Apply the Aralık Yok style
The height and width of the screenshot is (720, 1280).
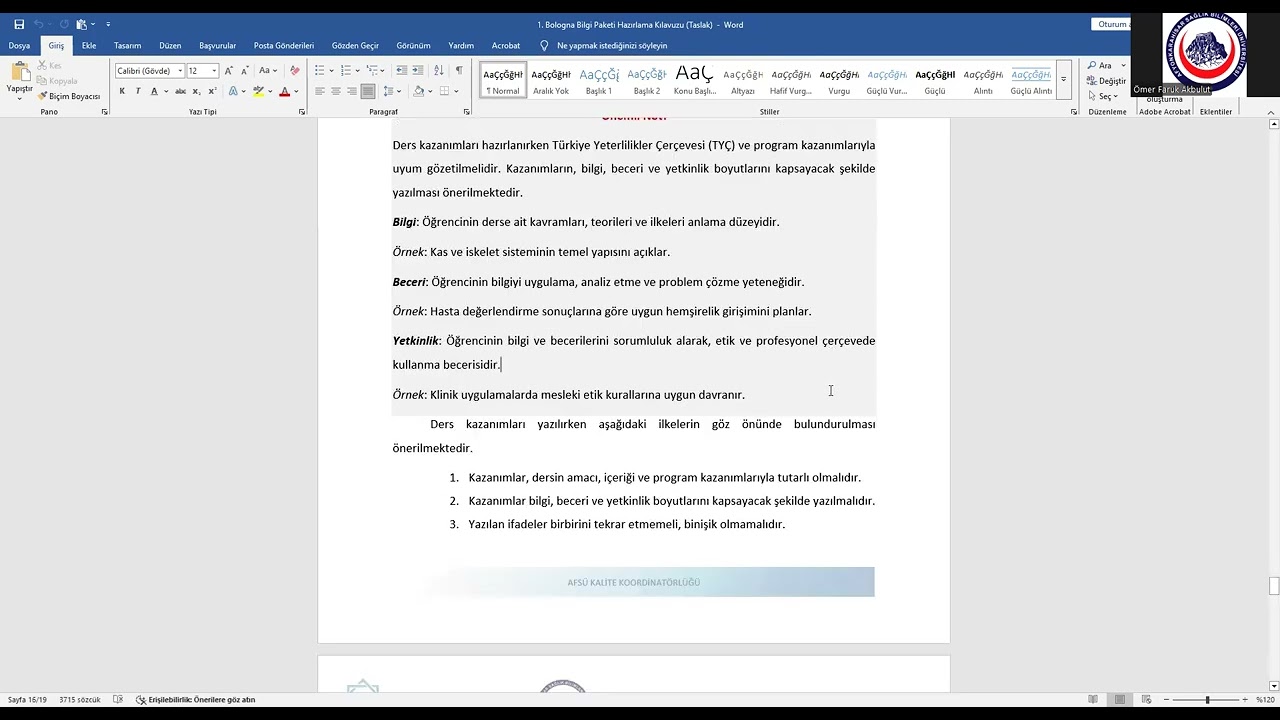pyautogui.click(x=551, y=81)
